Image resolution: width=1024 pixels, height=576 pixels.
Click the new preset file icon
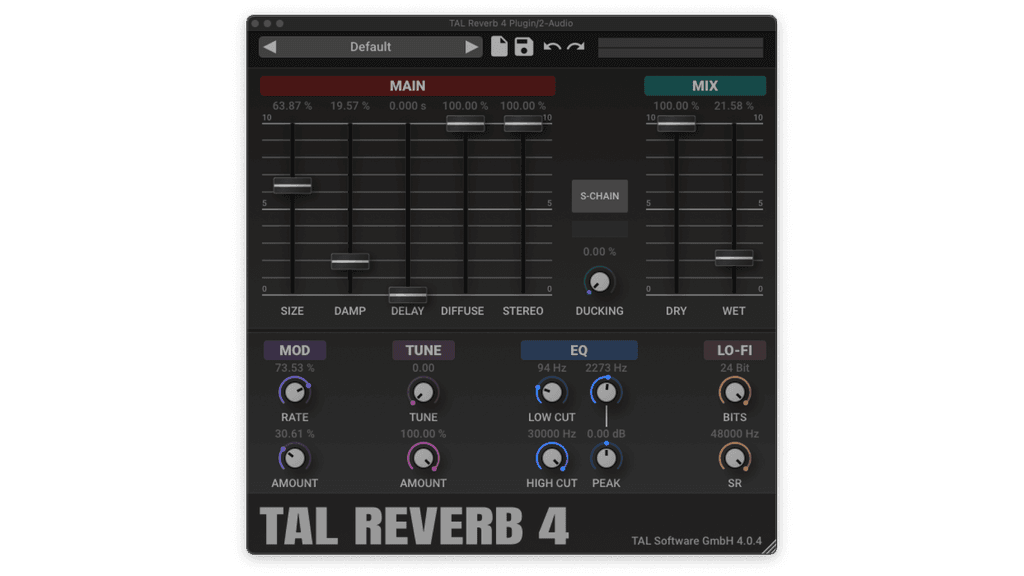pyautogui.click(x=499, y=46)
